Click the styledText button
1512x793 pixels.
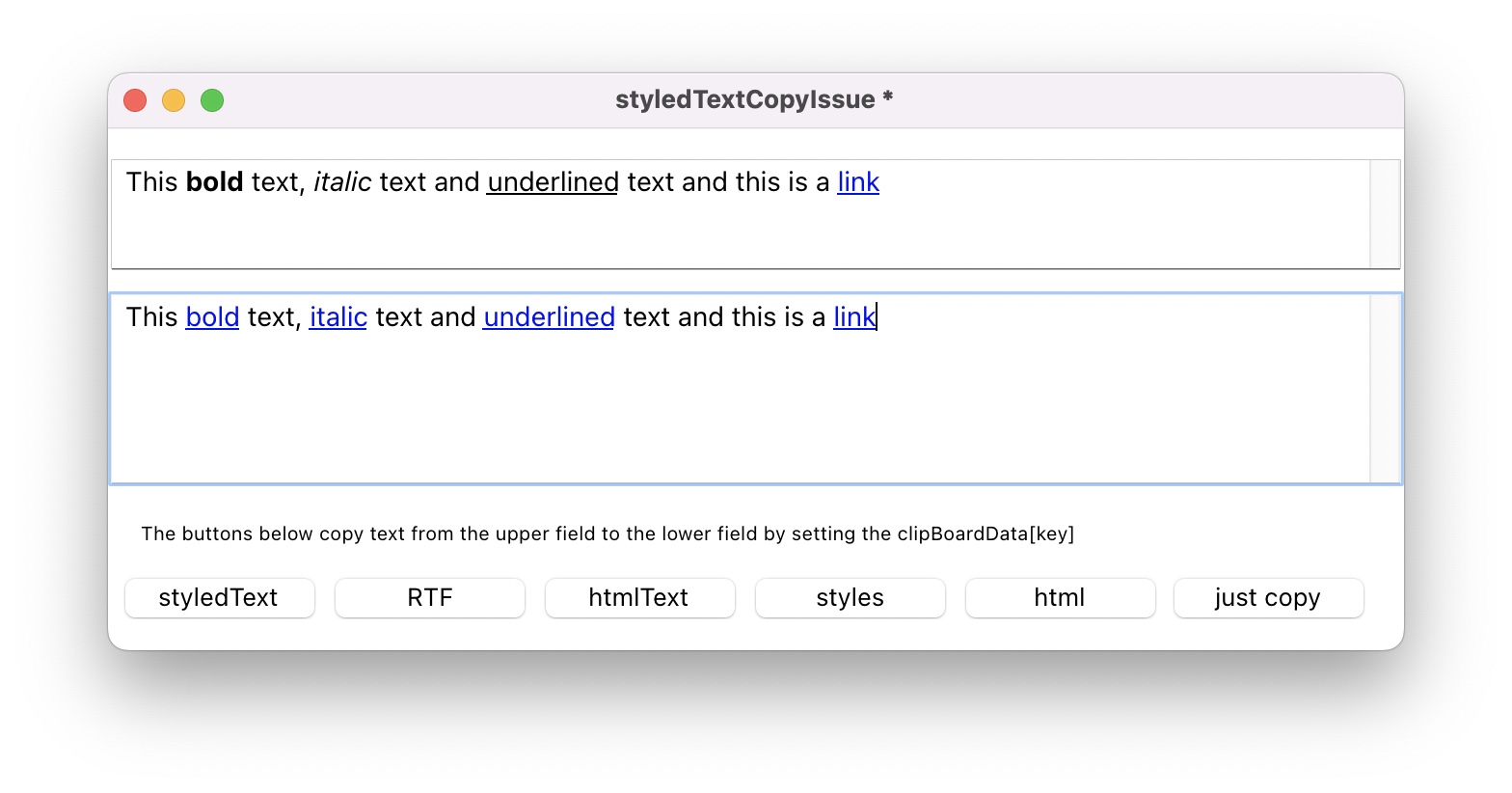click(219, 598)
